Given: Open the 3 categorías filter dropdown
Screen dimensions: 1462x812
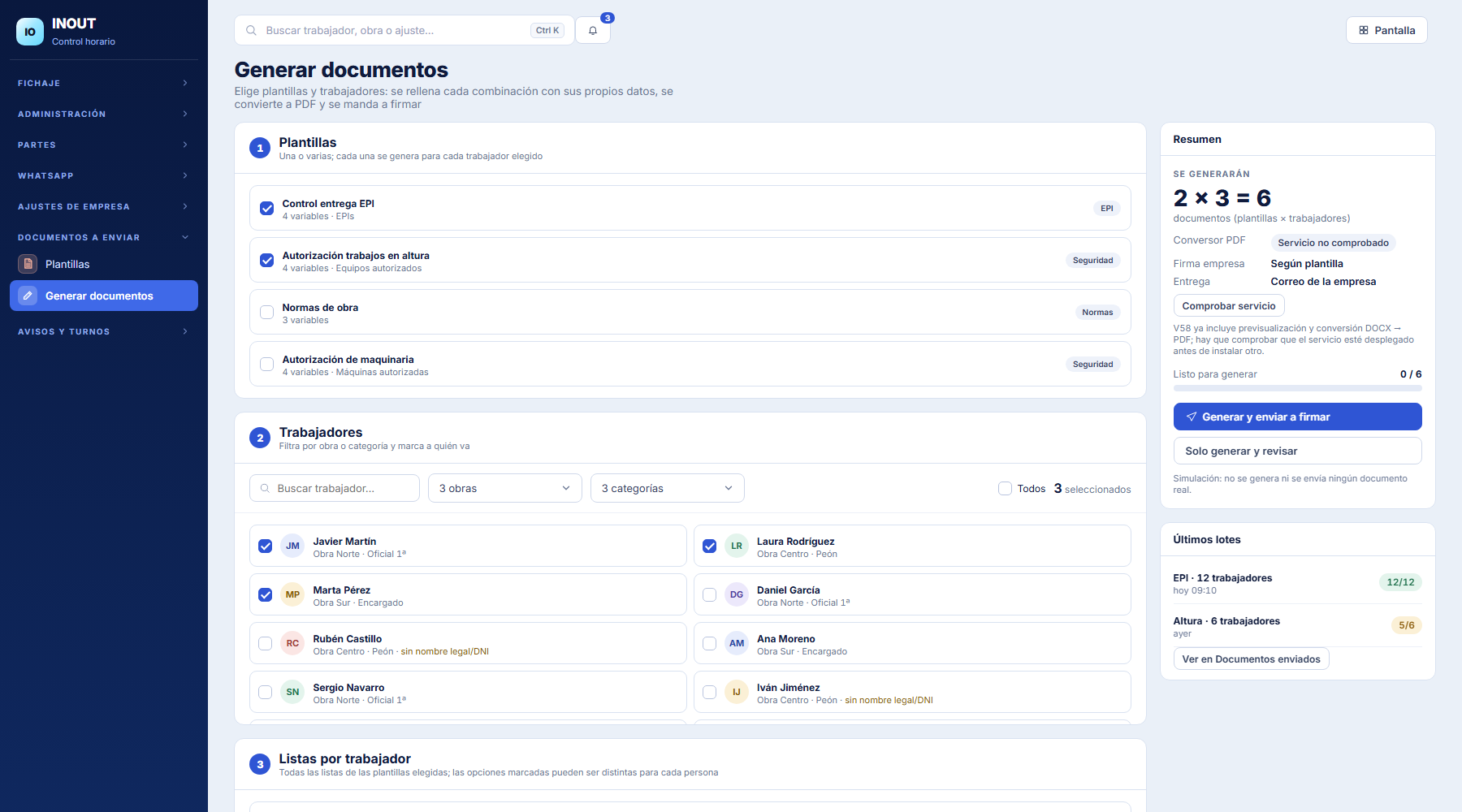Looking at the screenshot, I should point(667,488).
